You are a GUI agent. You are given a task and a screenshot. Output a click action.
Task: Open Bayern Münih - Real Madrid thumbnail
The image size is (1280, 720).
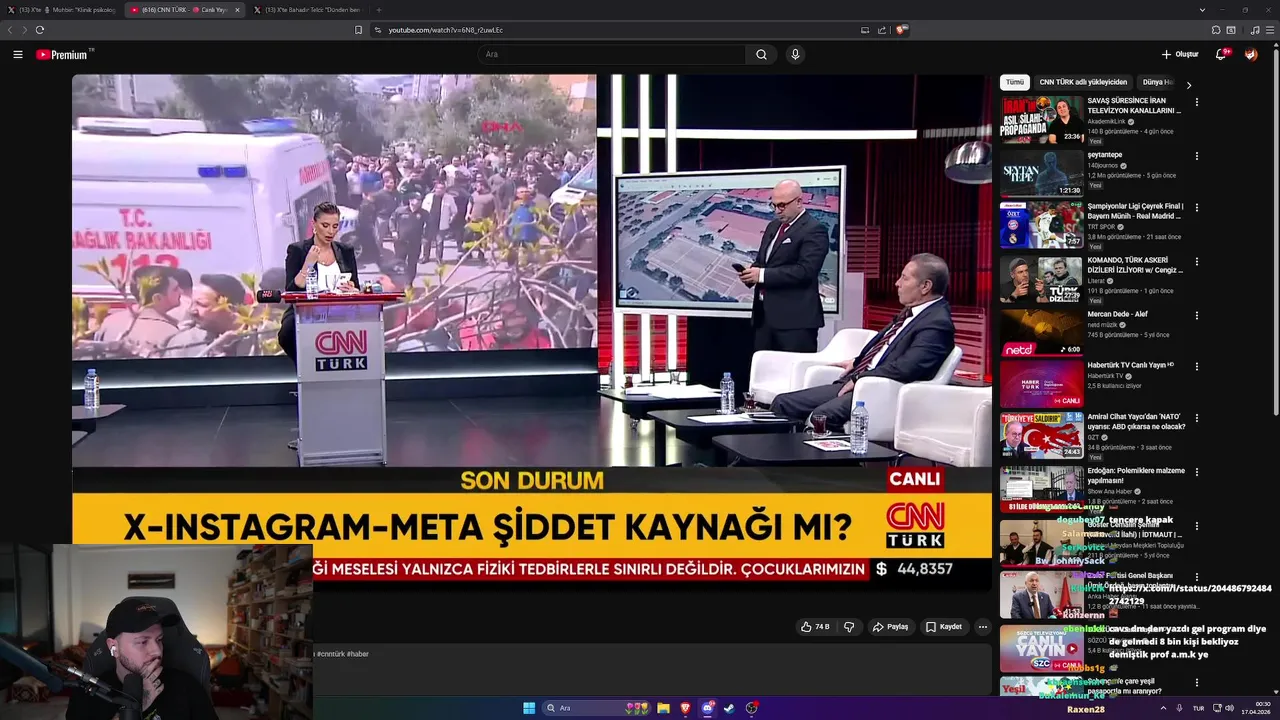[x=1042, y=225]
